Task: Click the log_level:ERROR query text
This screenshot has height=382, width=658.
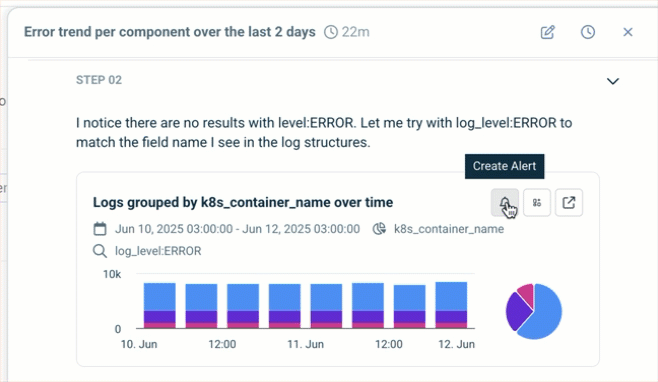Action: click(158, 251)
